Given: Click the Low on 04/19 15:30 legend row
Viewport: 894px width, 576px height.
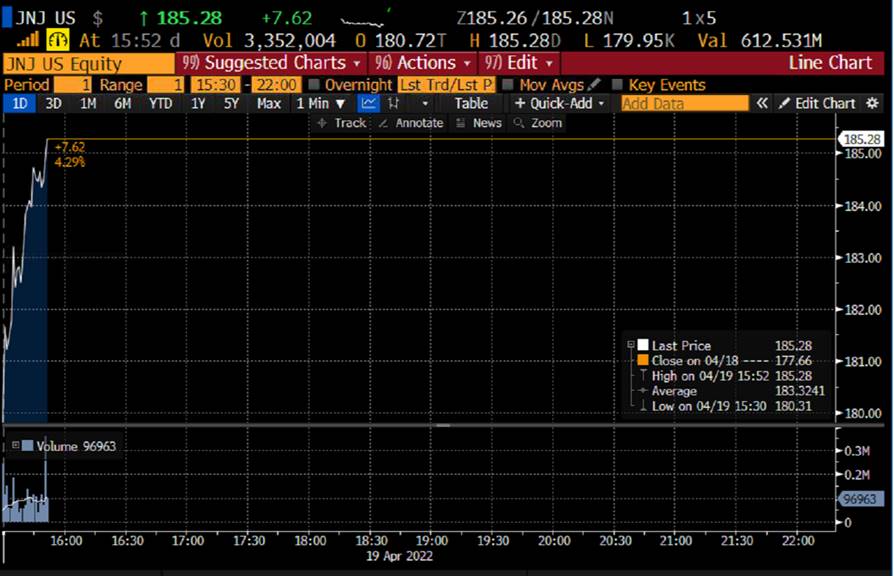Looking at the screenshot, I should 727,405.
